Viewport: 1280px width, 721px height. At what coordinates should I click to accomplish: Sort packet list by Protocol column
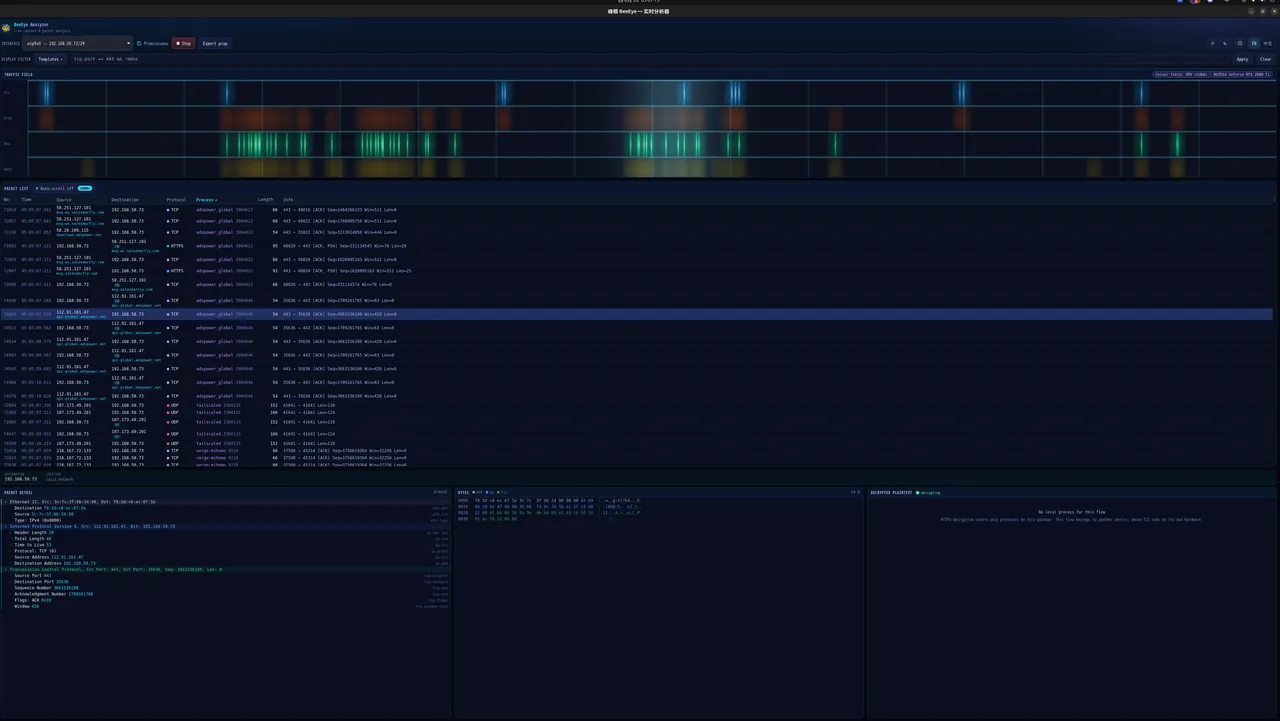click(176, 200)
